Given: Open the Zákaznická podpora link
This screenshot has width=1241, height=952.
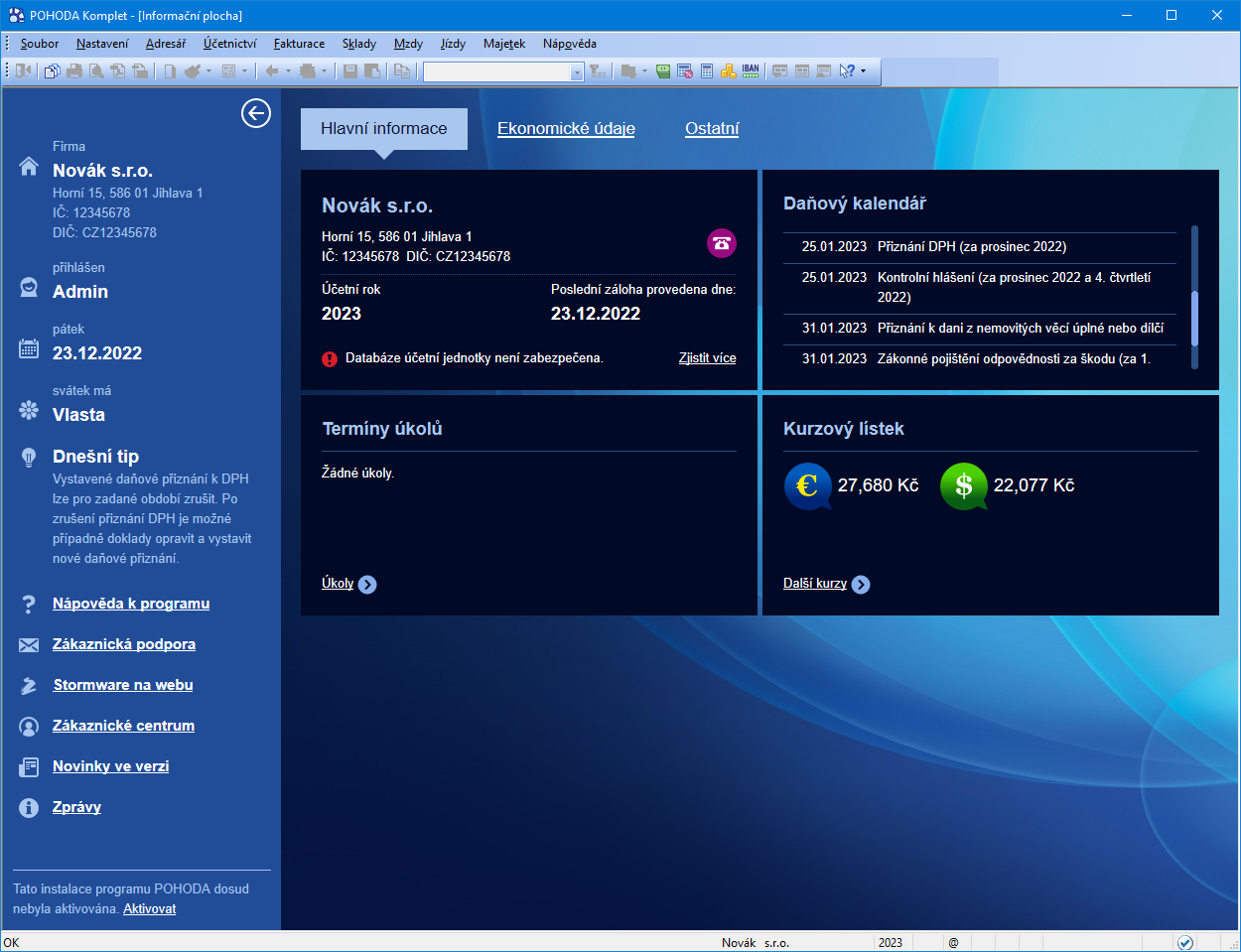Looking at the screenshot, I should [x=124, y=644].
